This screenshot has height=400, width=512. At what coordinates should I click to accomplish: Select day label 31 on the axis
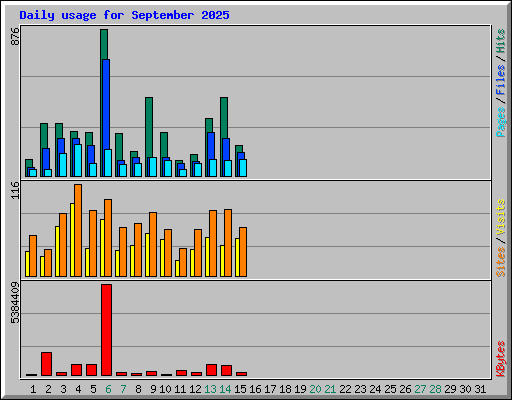tap(480, 389)
